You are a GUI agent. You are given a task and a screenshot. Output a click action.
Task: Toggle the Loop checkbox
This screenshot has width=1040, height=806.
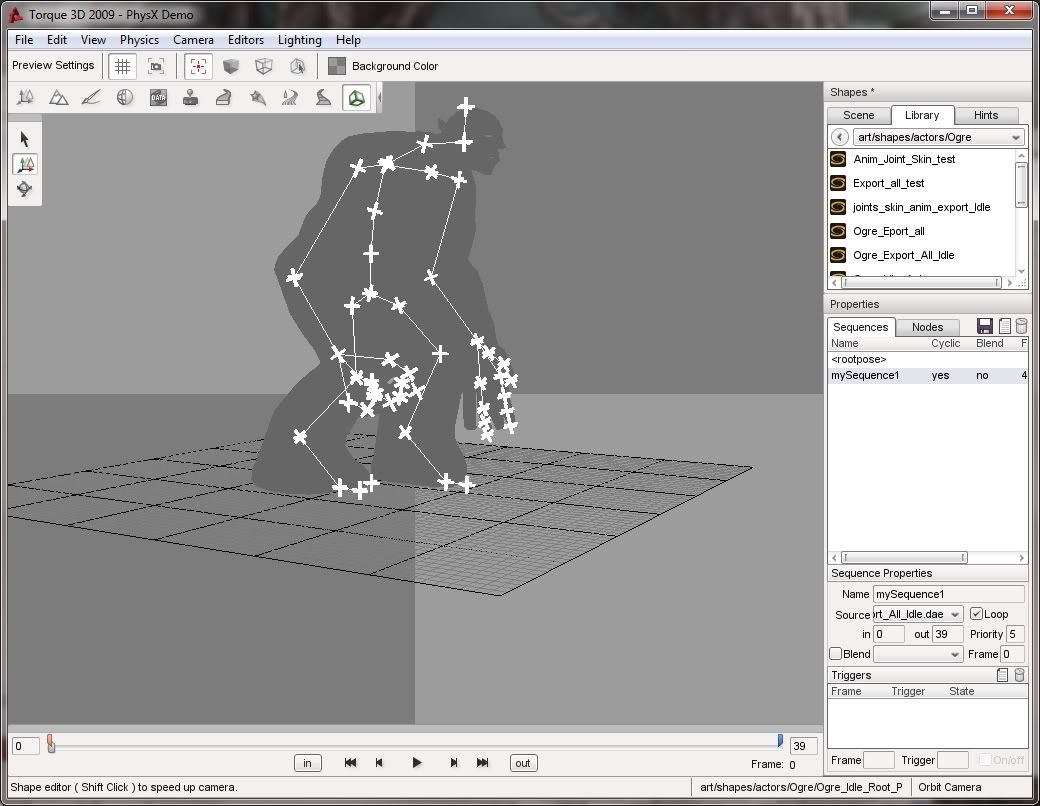pos(977,614)
